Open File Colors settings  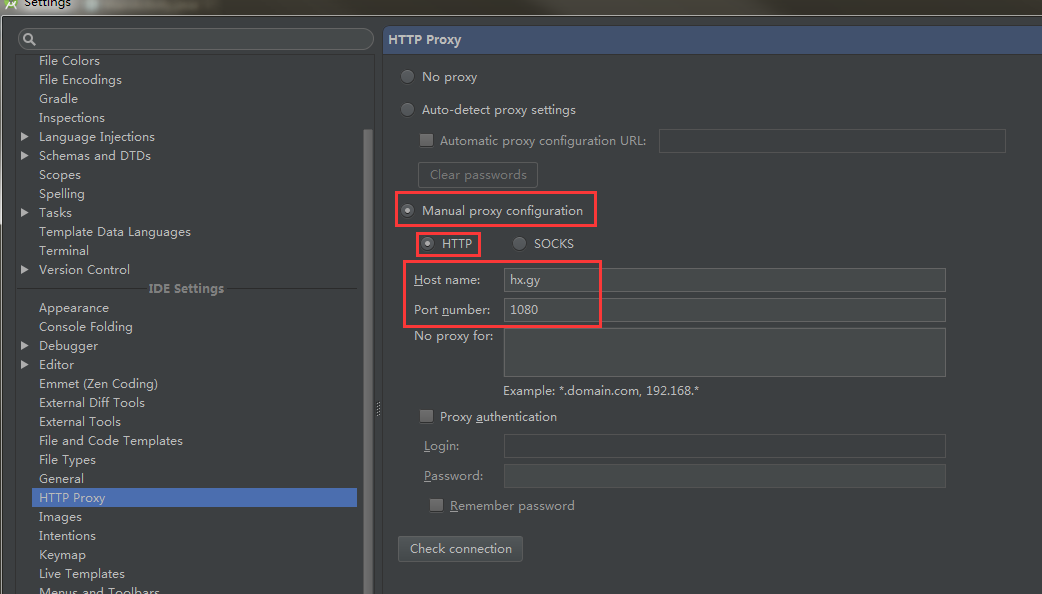click(69, 60)
